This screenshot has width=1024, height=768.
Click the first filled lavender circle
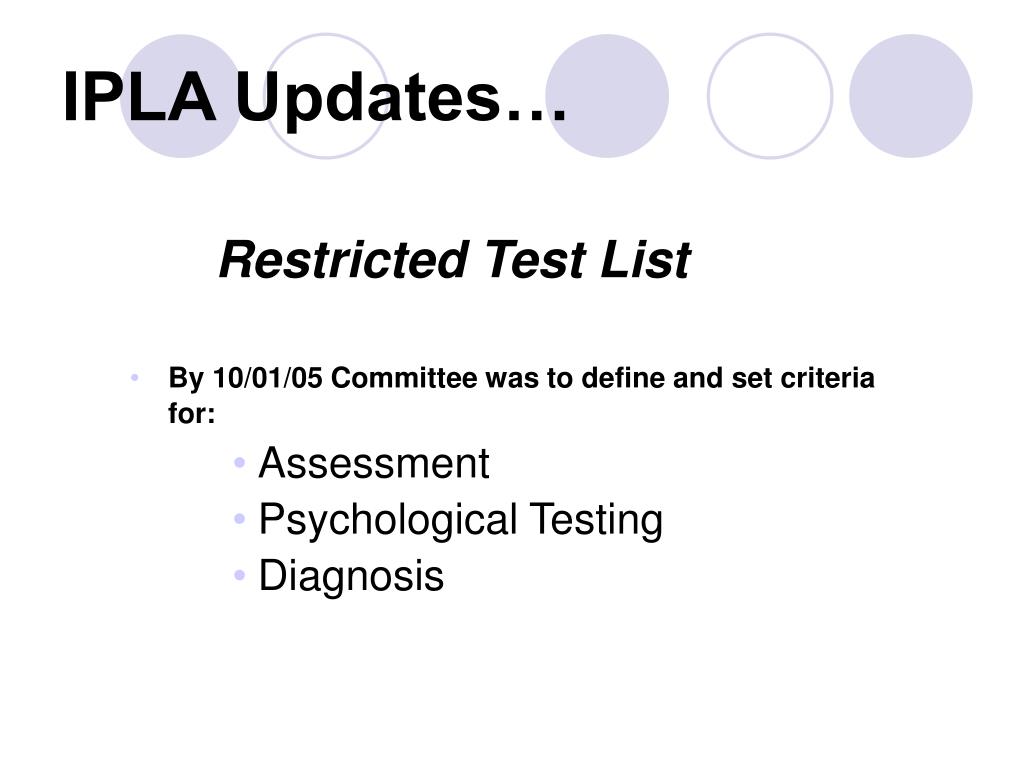pos(182,96)
